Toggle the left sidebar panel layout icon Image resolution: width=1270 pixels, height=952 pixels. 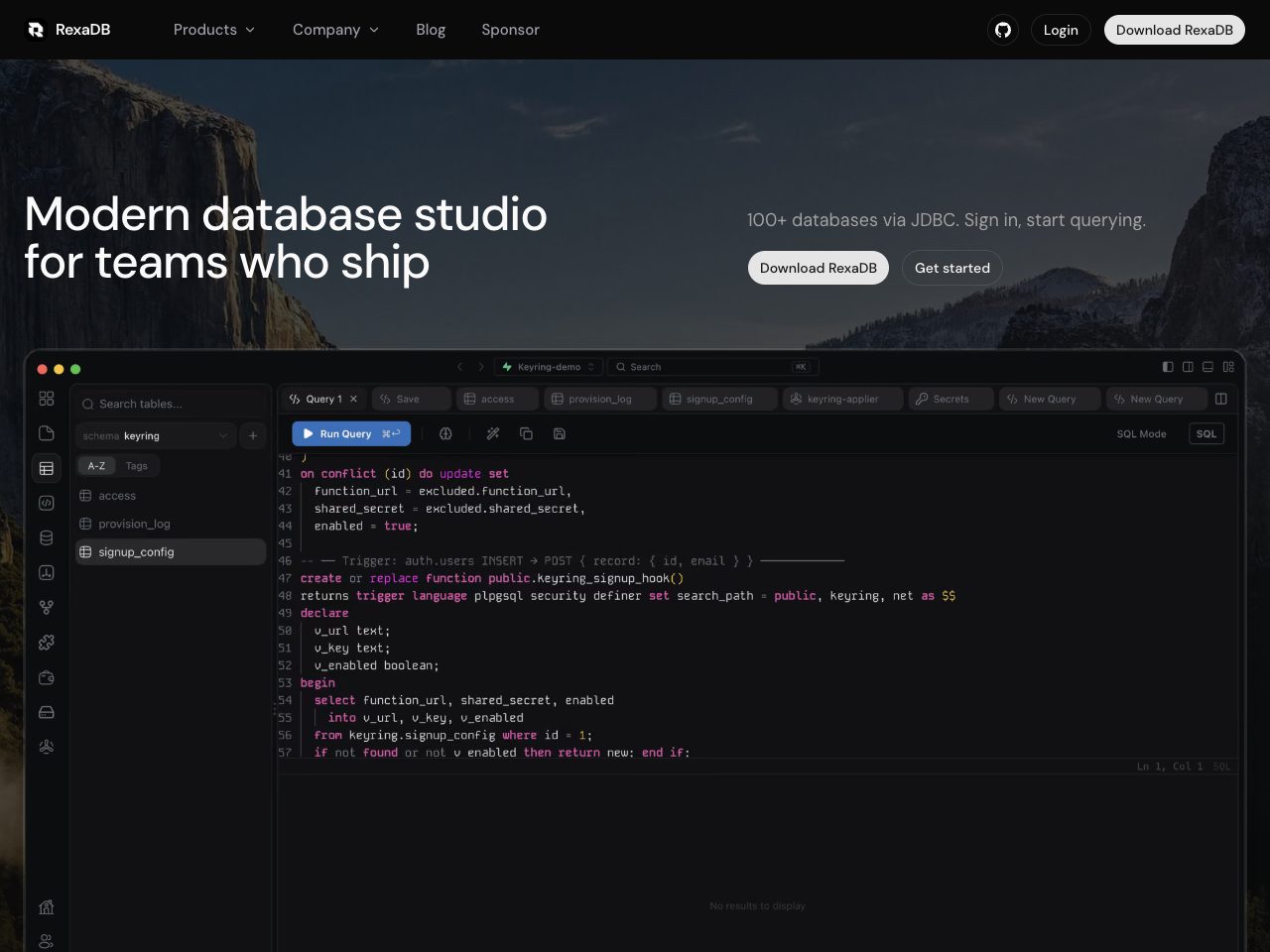click(1168, 367)
